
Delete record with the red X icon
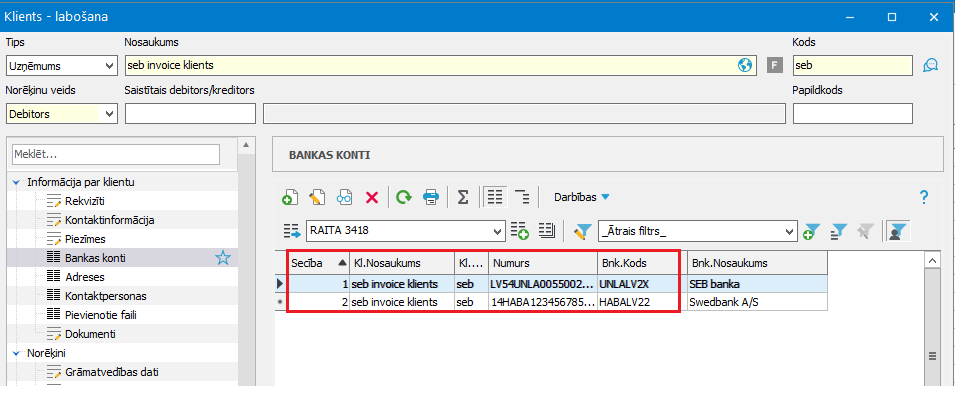click(x=372, y=197)
